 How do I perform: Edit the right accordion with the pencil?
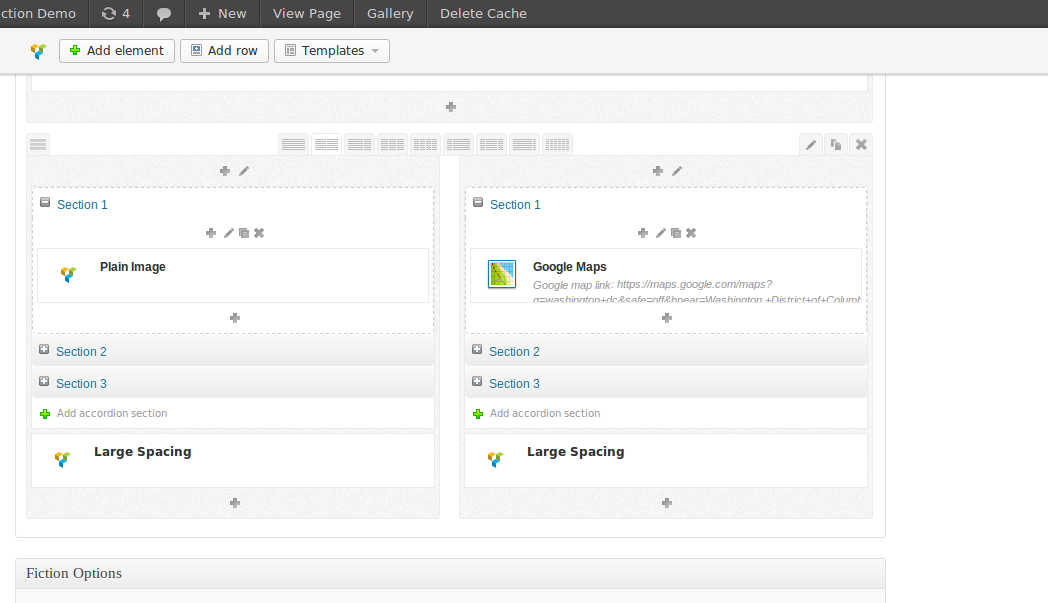tap(660, 233)
